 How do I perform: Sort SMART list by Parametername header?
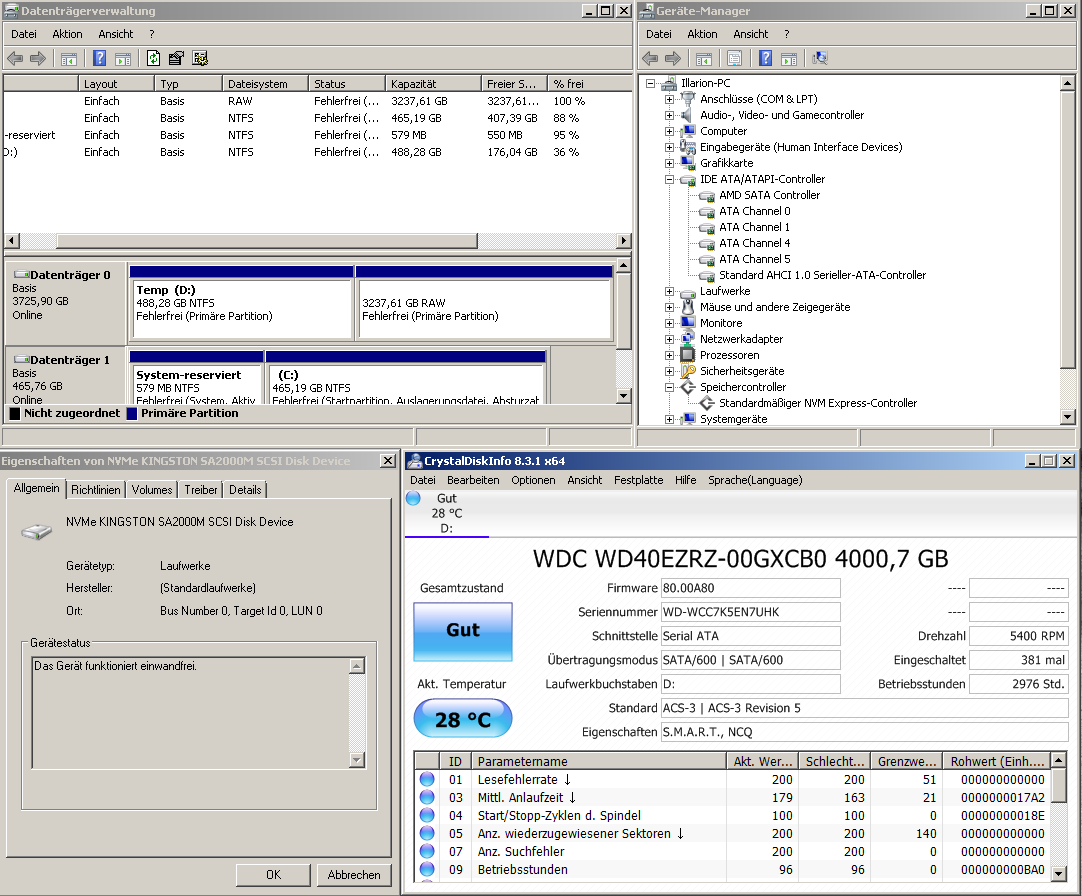point(598,761)
